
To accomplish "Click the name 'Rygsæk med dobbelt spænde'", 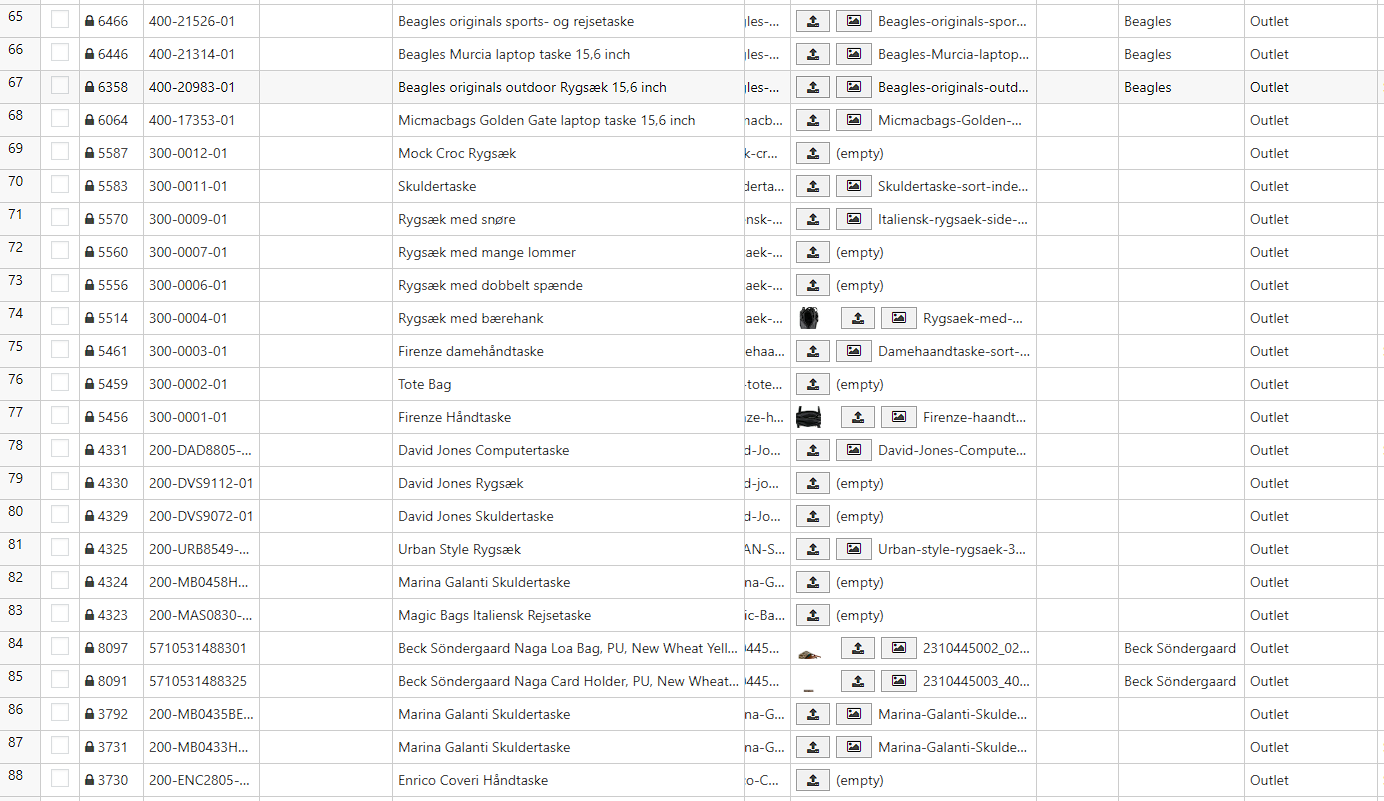I will pos(490,285).
